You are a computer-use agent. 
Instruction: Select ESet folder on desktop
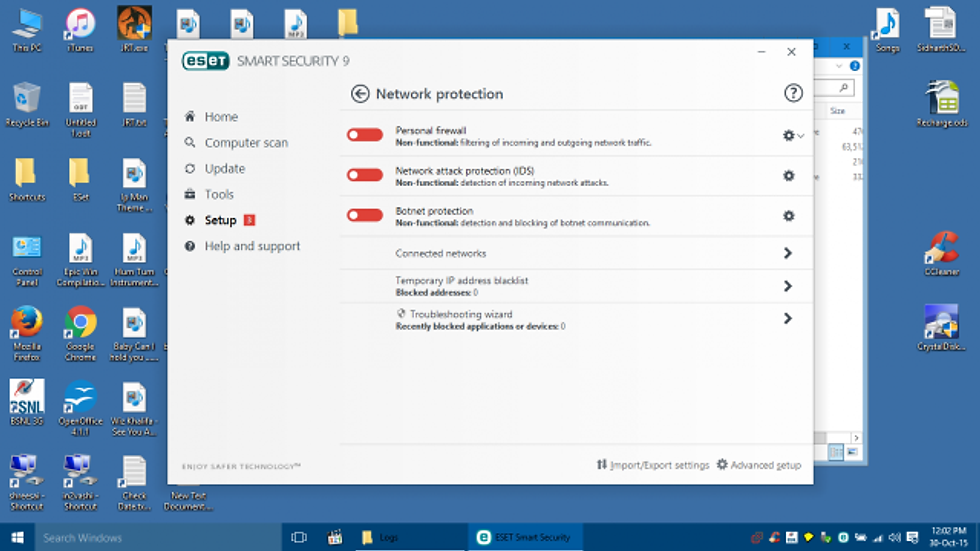coord(81,179)
